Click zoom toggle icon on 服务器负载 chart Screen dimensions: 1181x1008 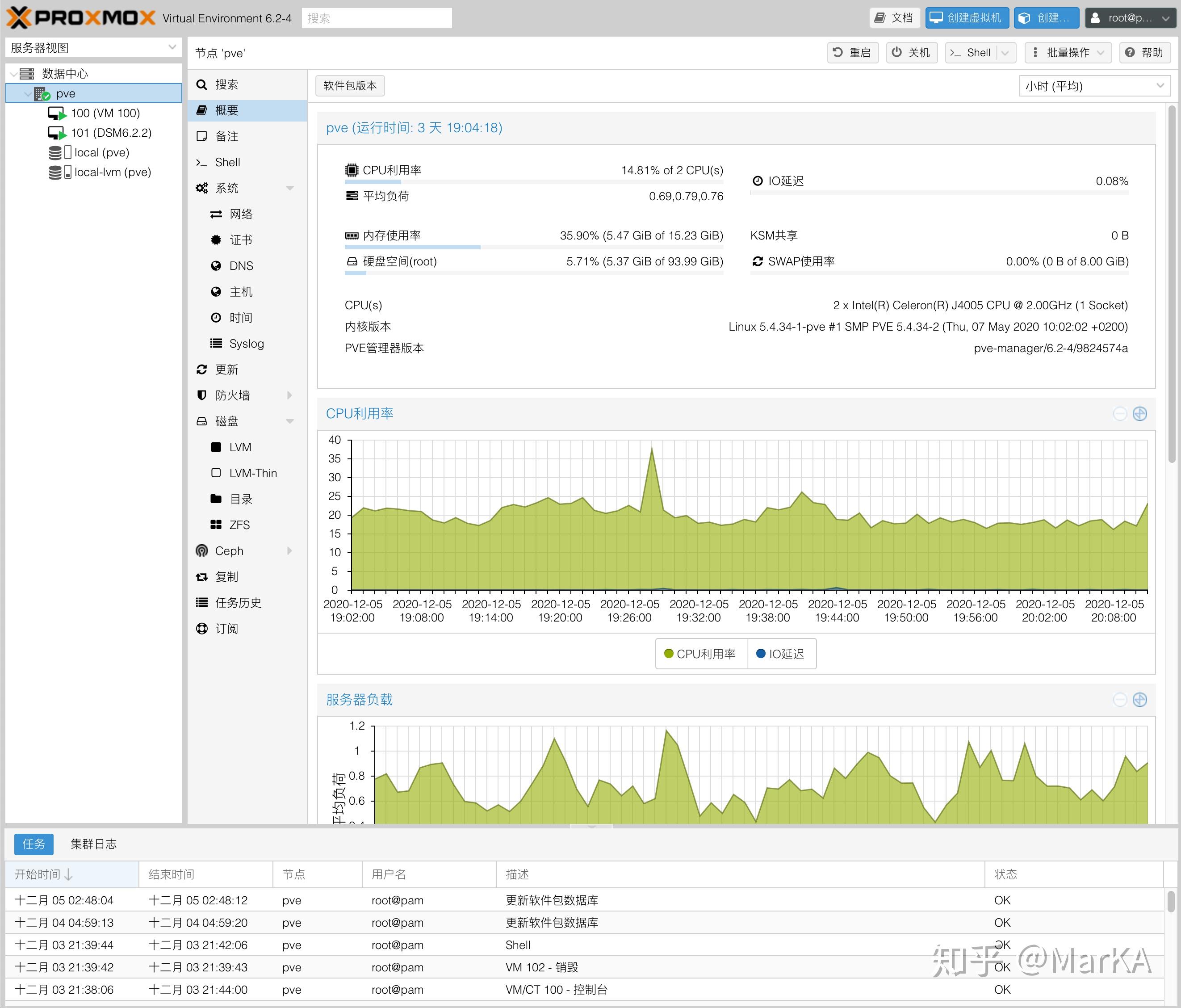tap(1140, 700)
